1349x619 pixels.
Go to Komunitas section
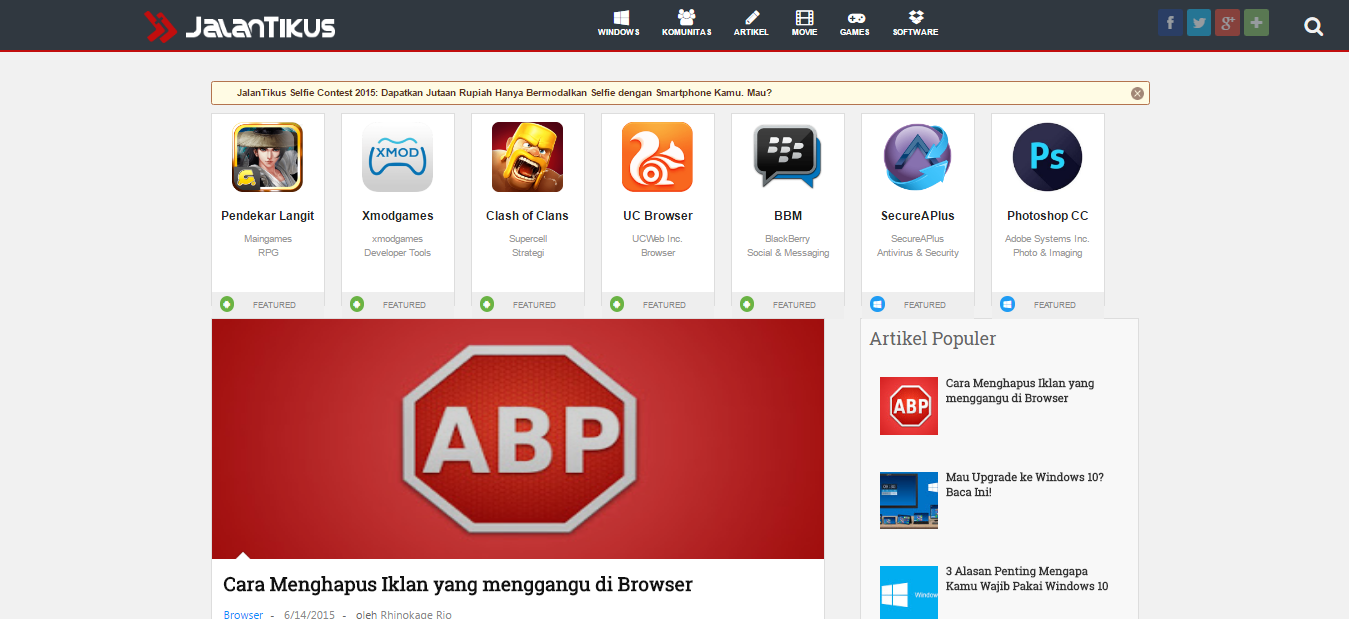pos(686,24)
